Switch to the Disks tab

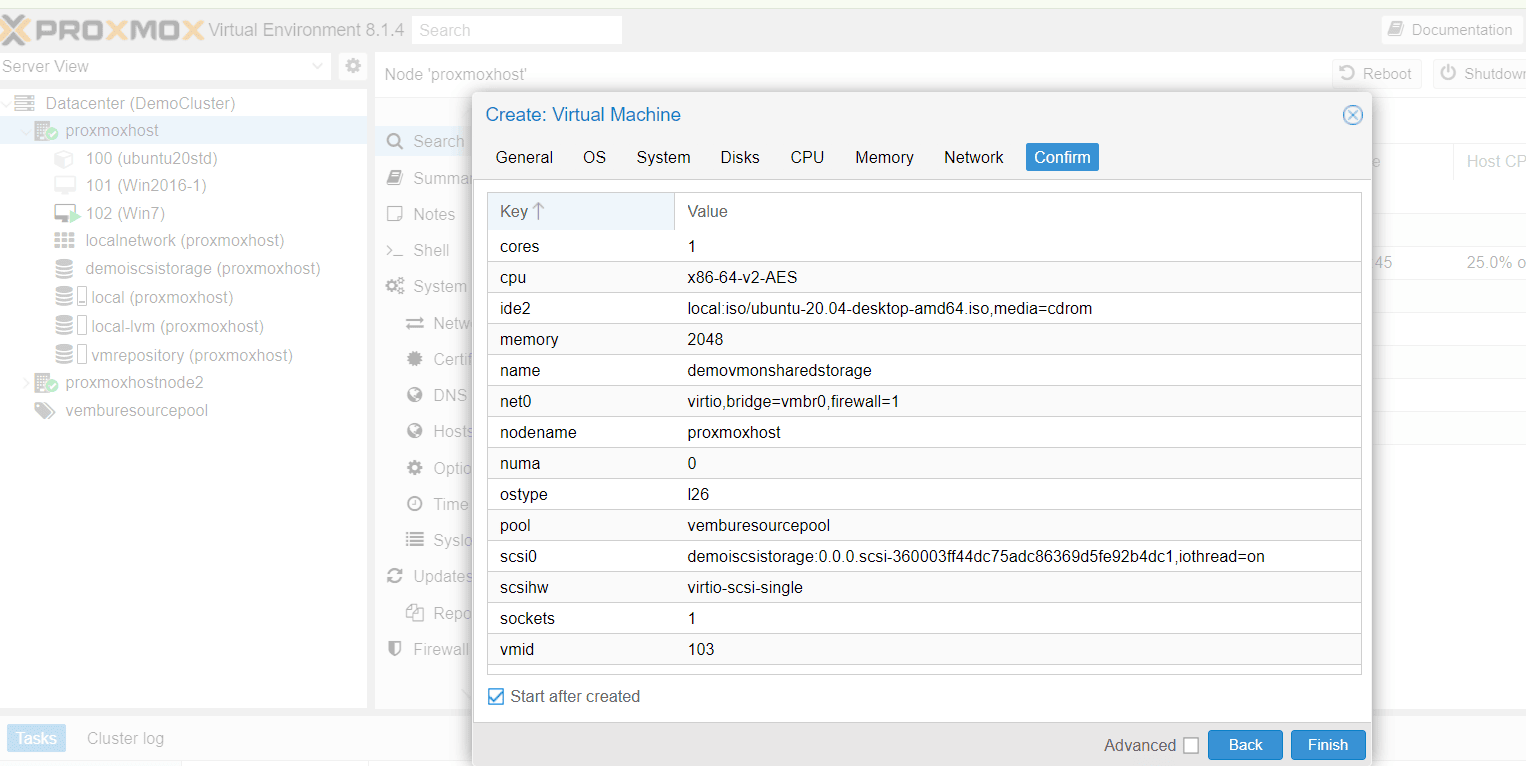tap(740, 157)
